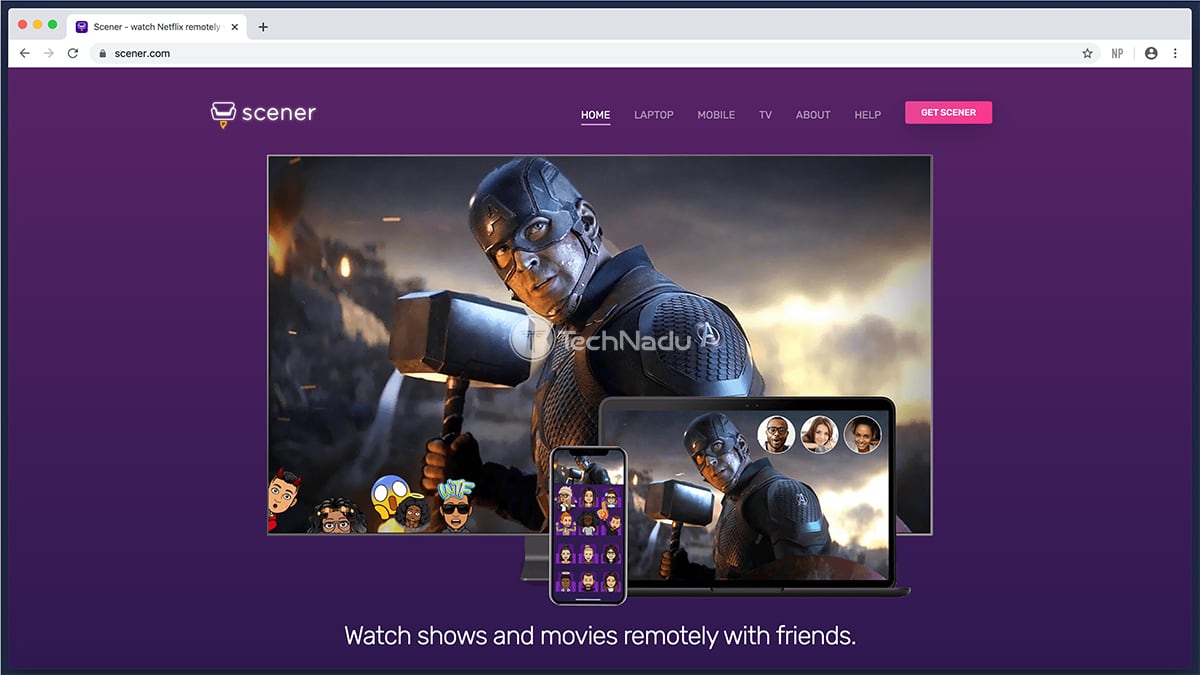Bookmark this page with the star icon

click(x=1087, y=53)
